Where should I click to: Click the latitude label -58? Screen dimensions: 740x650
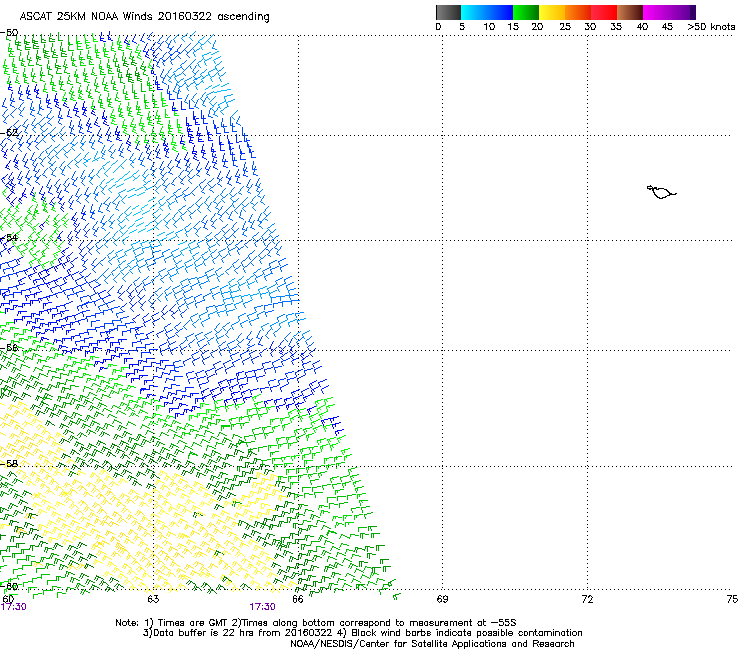coord(9,464)
